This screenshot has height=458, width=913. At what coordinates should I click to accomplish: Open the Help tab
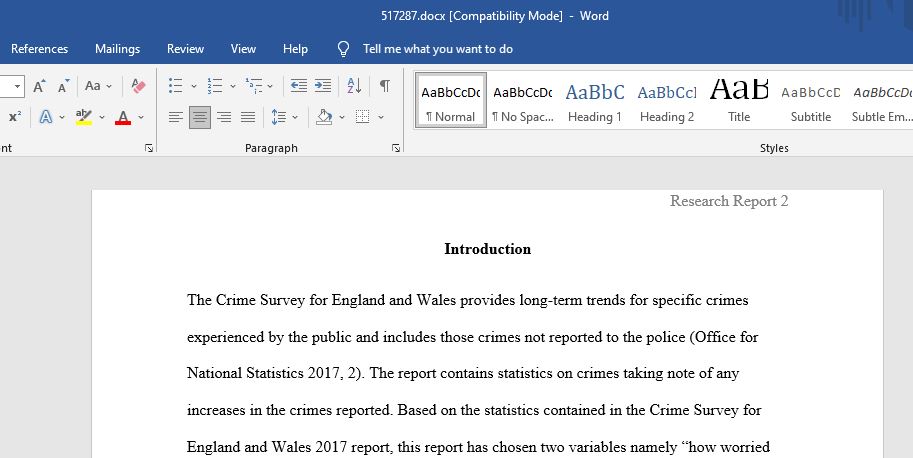(x=295, y=49)
